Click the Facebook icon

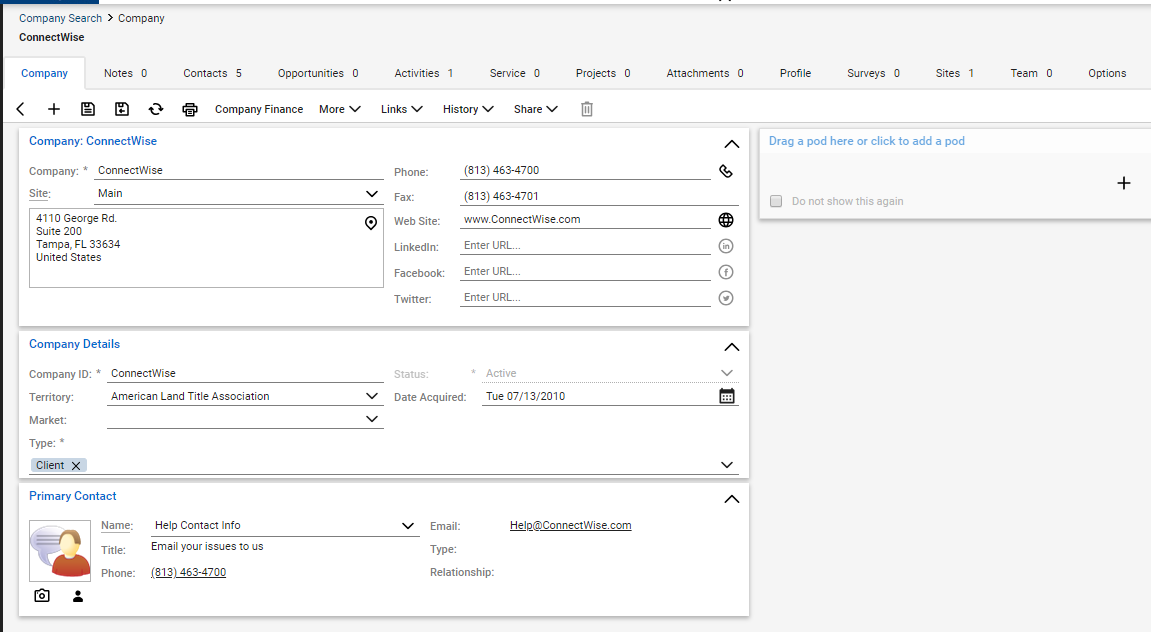click(725, 272)
